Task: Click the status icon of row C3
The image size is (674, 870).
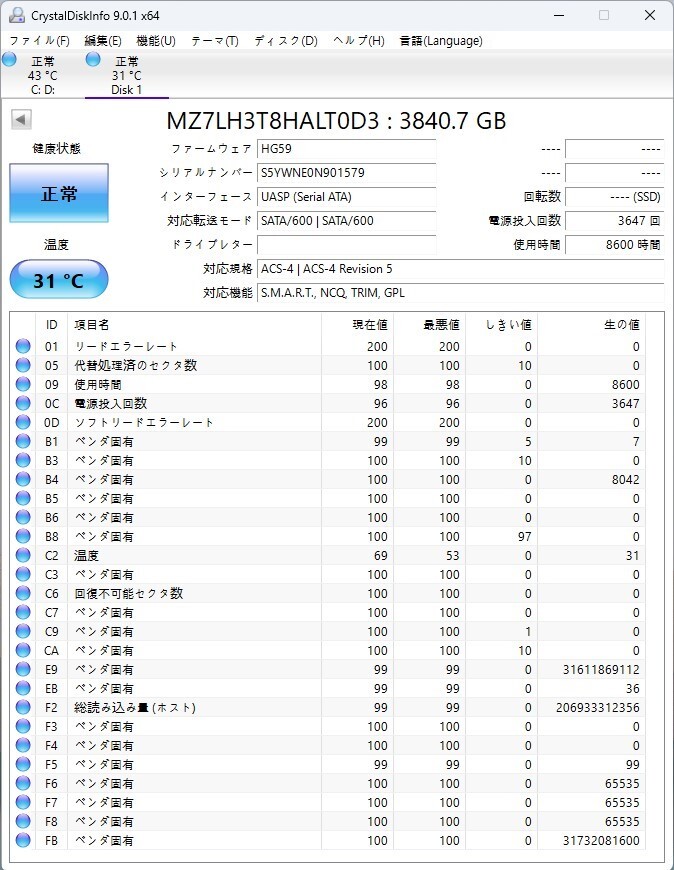Action: tap(23, 574)
